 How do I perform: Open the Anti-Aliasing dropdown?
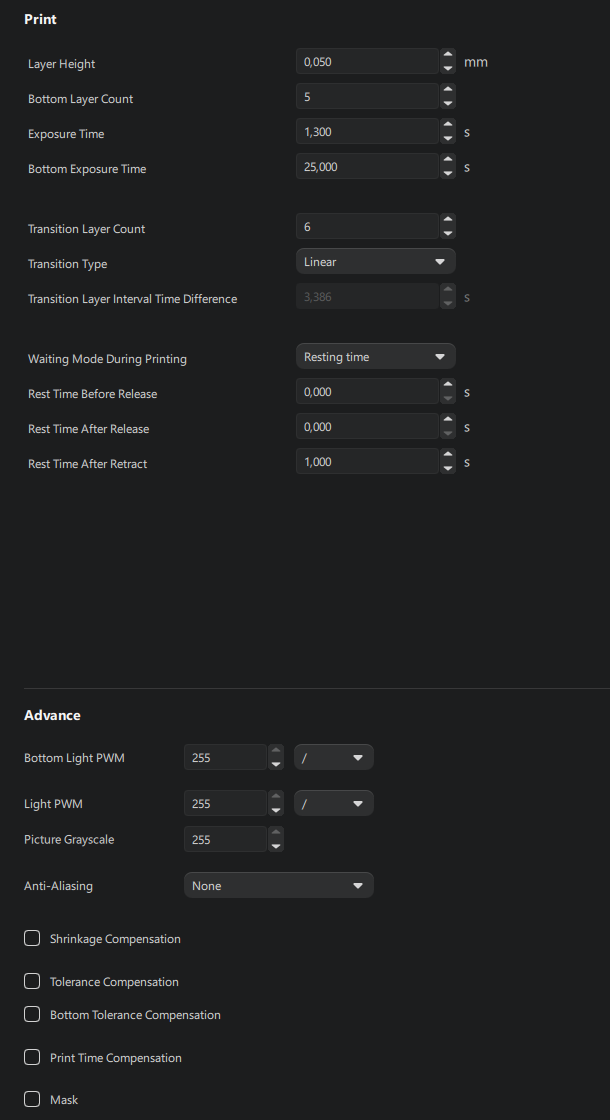[x=279, y=885]
